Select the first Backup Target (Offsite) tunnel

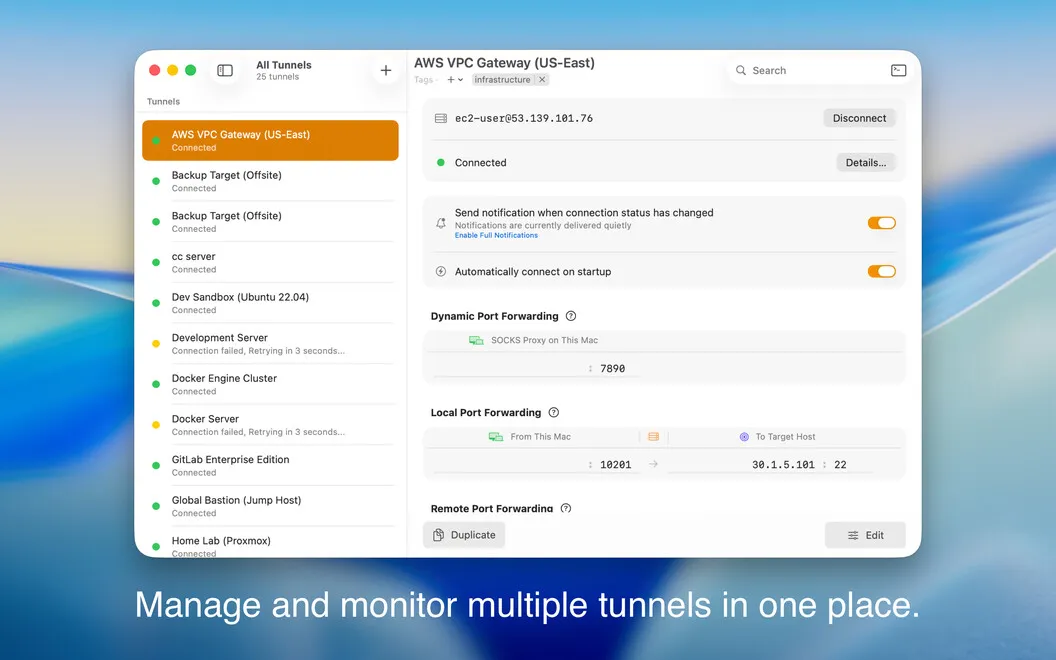270,181
